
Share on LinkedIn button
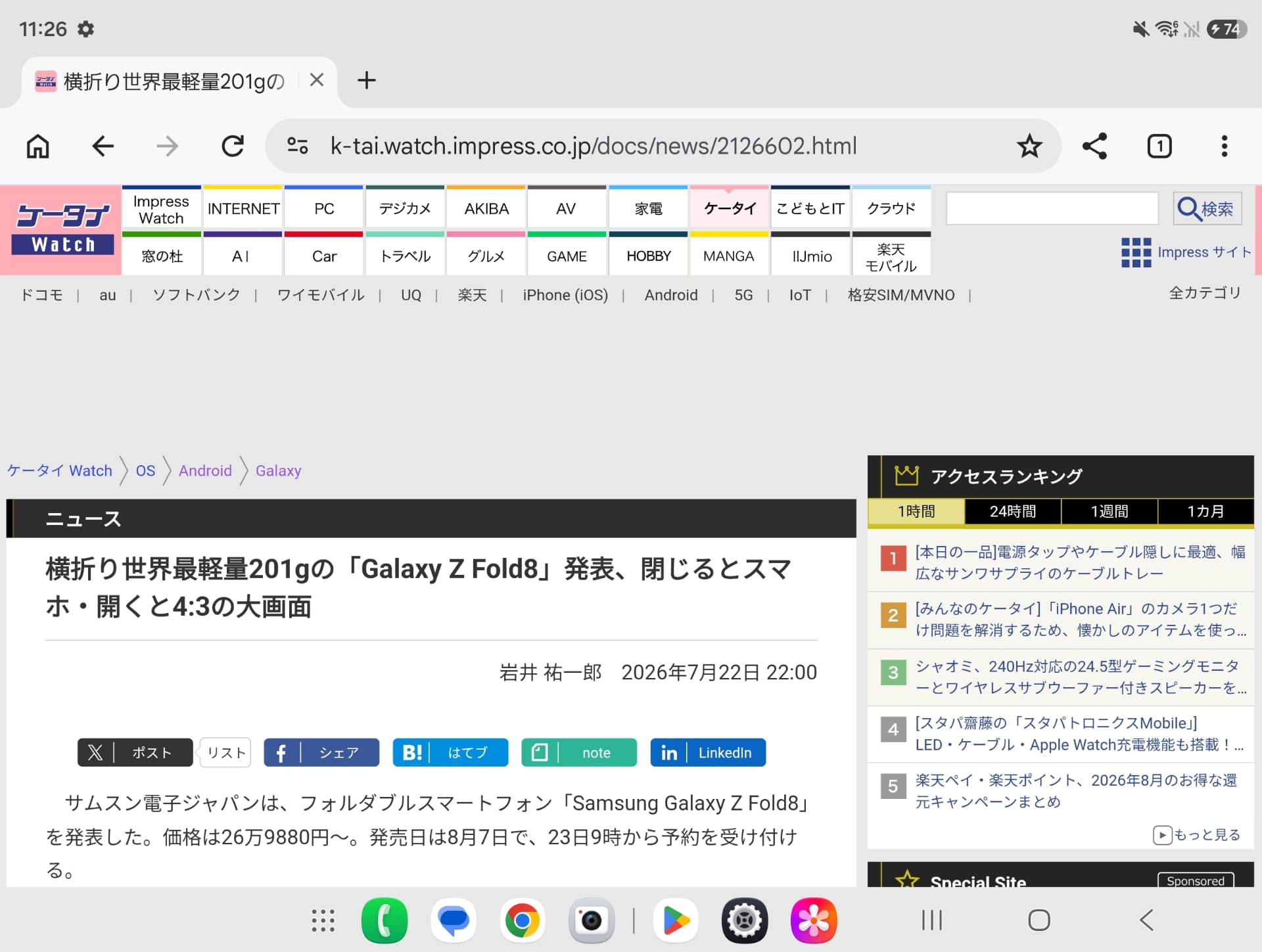[x=708, y=752]
